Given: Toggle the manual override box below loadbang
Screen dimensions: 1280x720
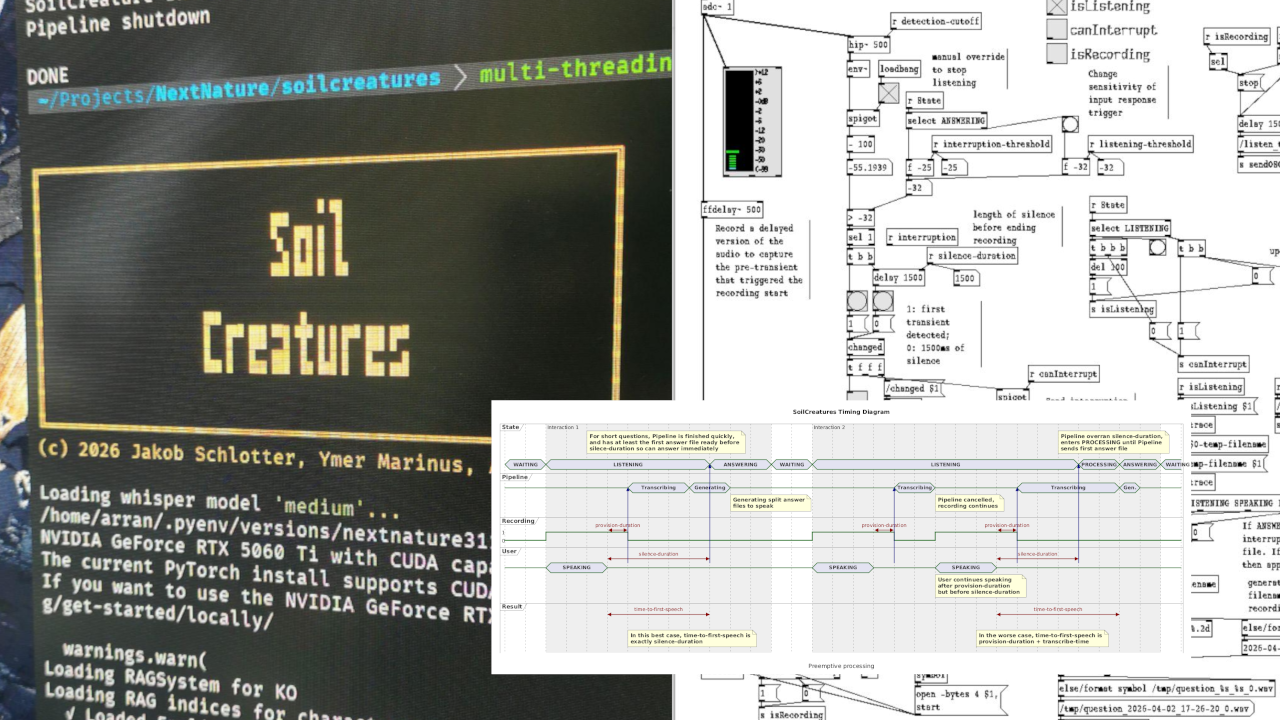Looking at the screenshot, I should pos(889,93).
